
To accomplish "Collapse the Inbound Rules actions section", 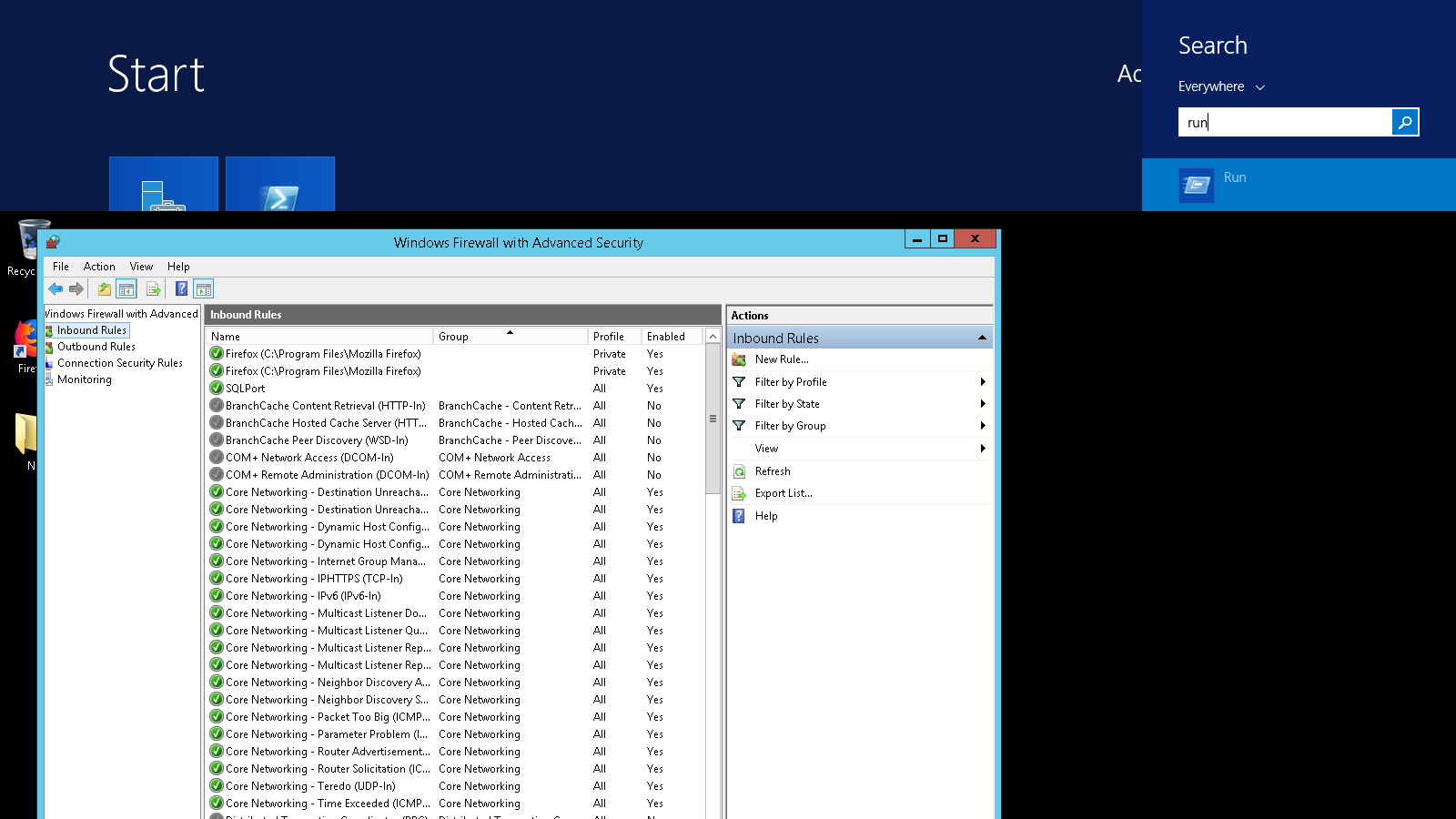I will pos(982,338).
